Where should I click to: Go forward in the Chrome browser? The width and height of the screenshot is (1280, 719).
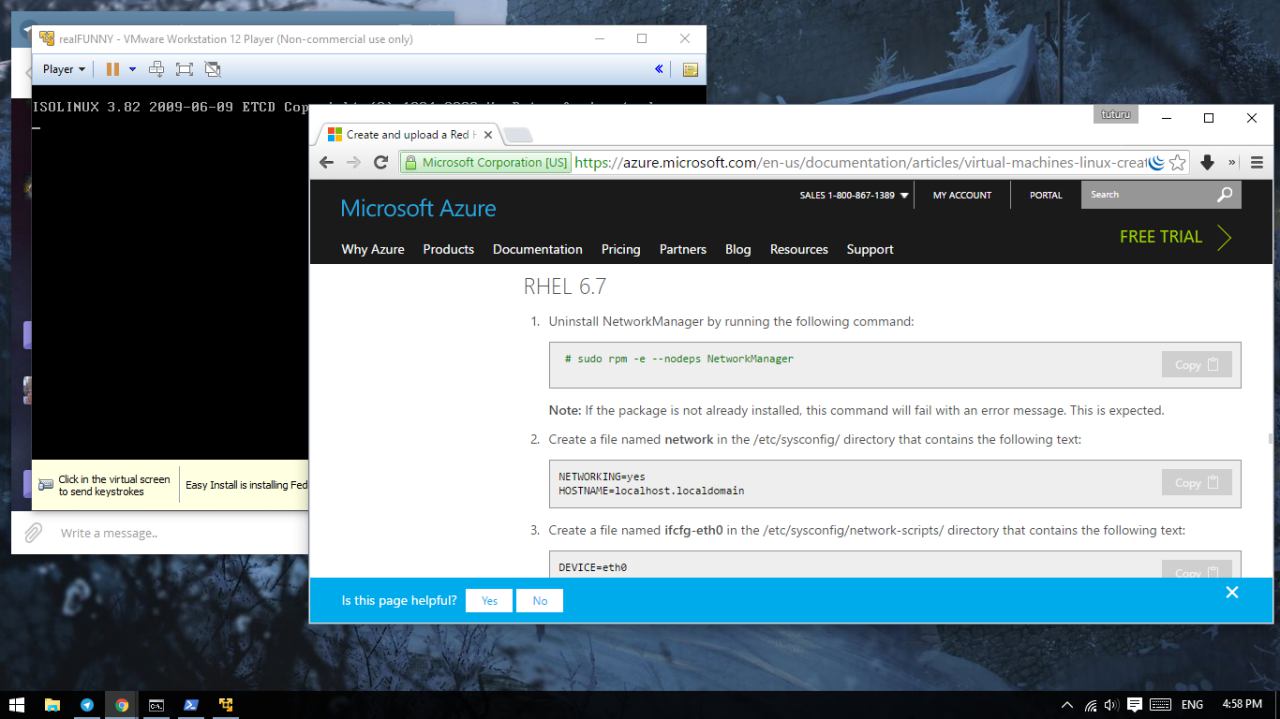tap(353, 162)
